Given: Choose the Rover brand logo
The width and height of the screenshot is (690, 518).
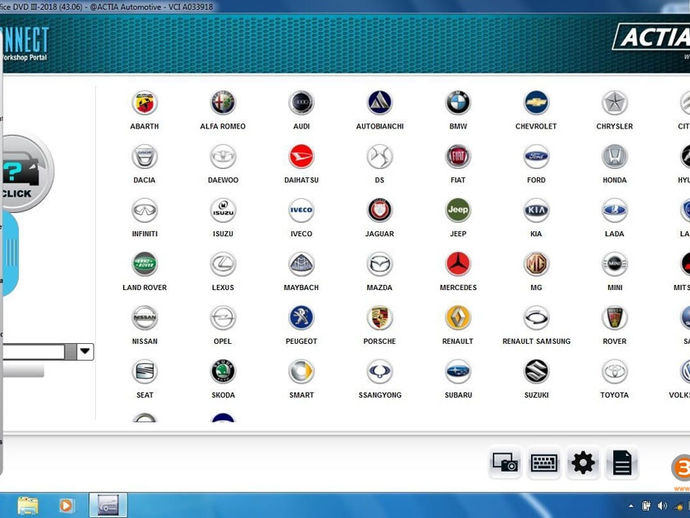Looking at the screenshot, I should point(614,318).
